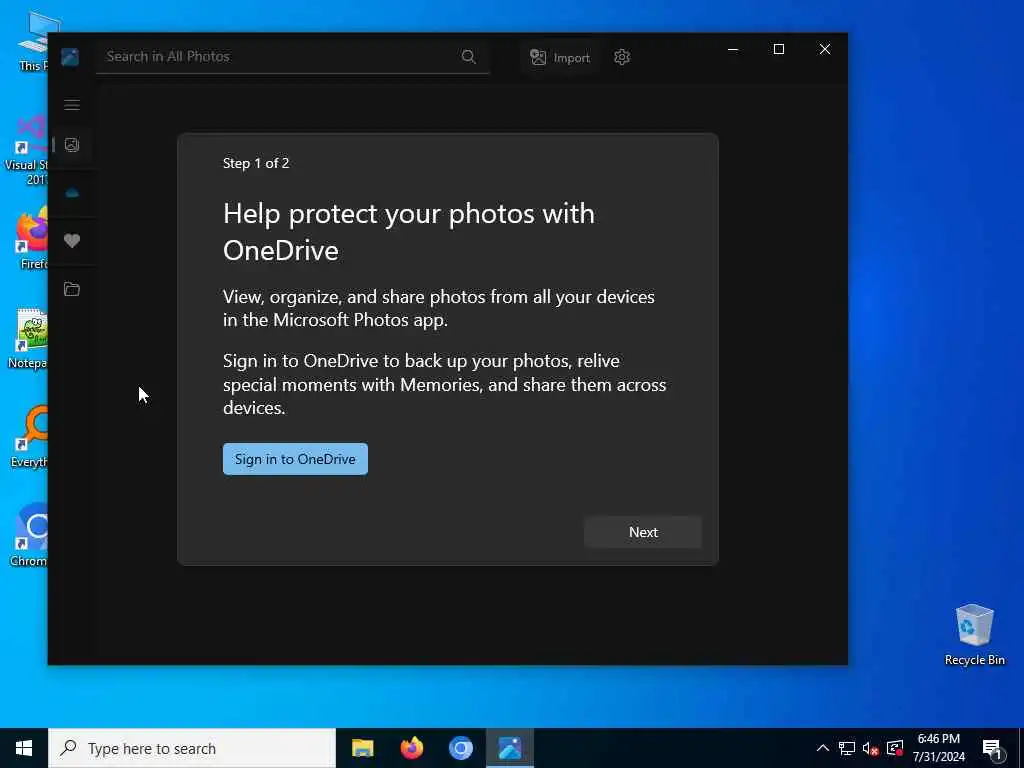Click the search magnifier icon in Photos
Screen dimensions: 1024x768
pos(468,57)
